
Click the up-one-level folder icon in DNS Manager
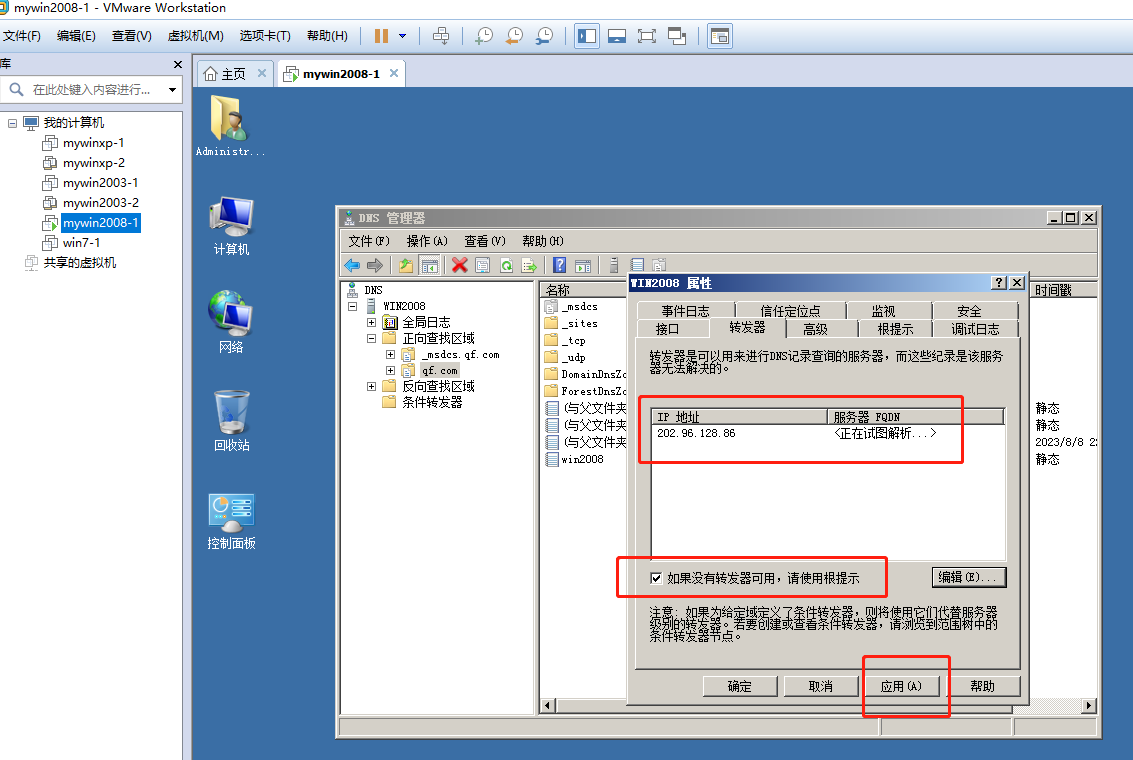click(x=405, y=265)
